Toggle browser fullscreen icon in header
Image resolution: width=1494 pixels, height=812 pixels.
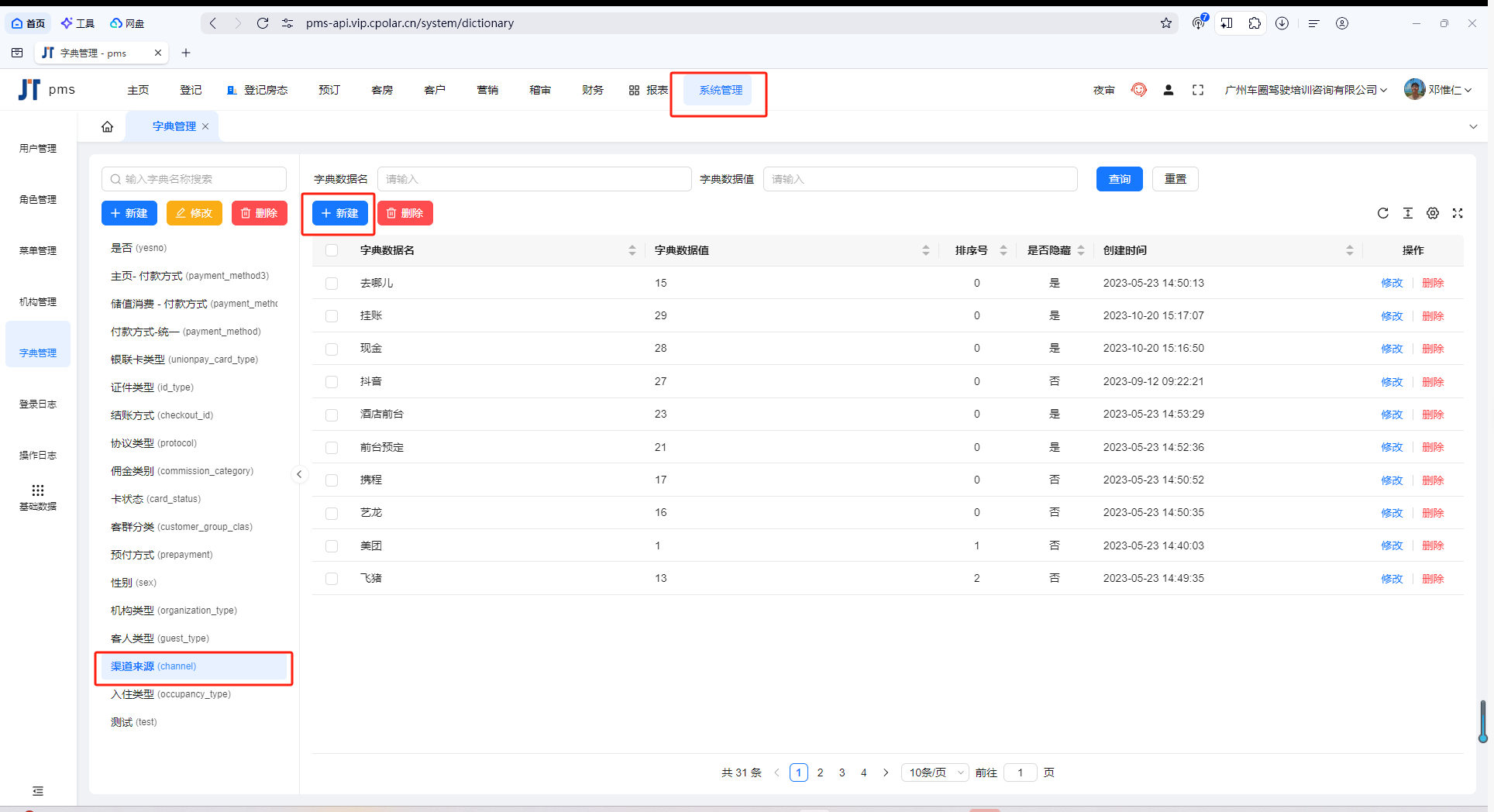(x=1198, y=90)
